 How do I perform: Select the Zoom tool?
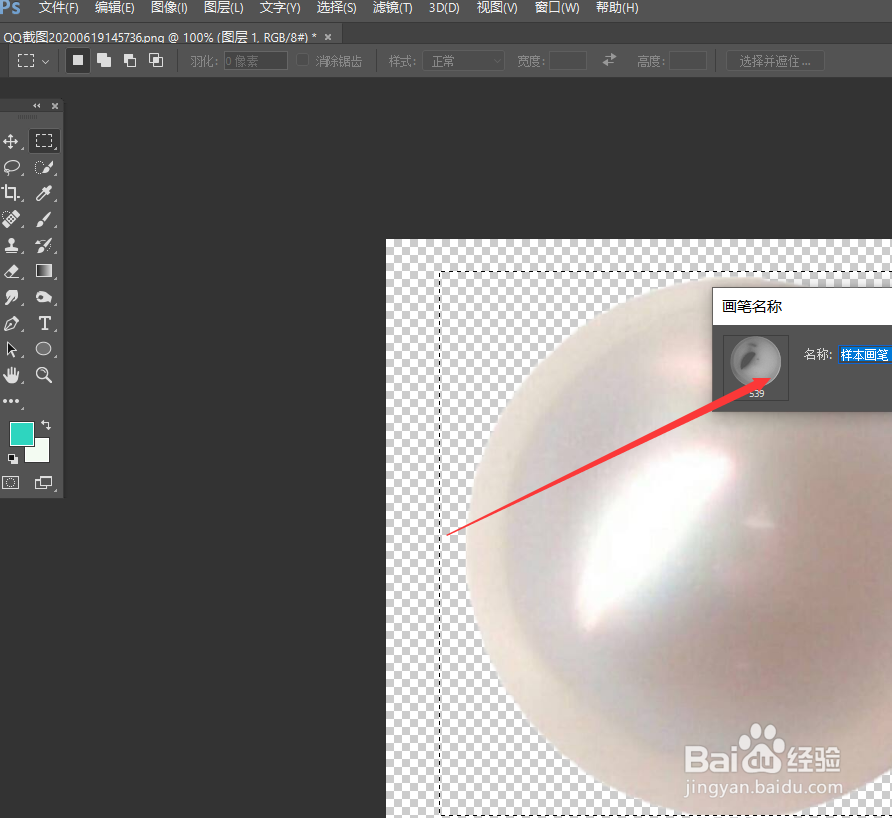[44, 375]
